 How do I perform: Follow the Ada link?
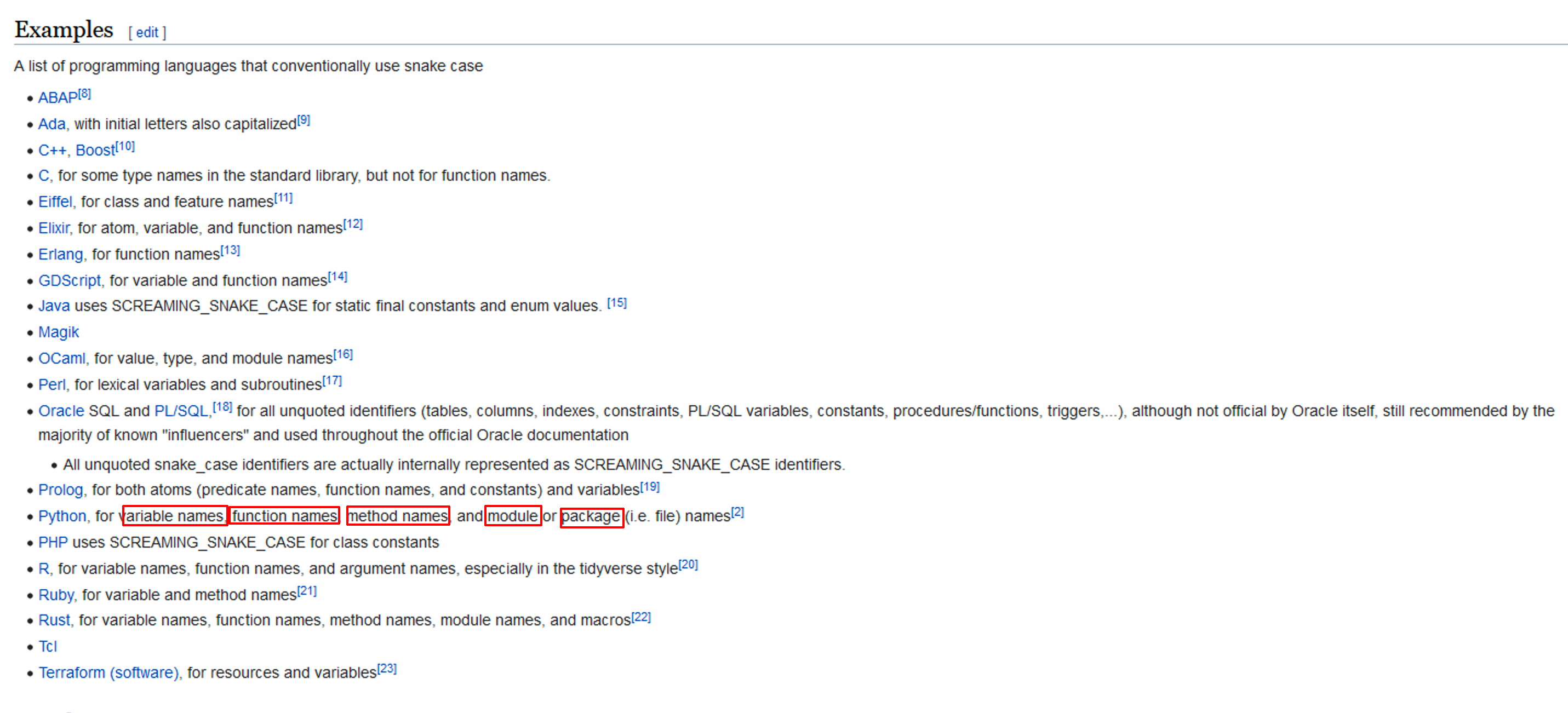[51, 124]
